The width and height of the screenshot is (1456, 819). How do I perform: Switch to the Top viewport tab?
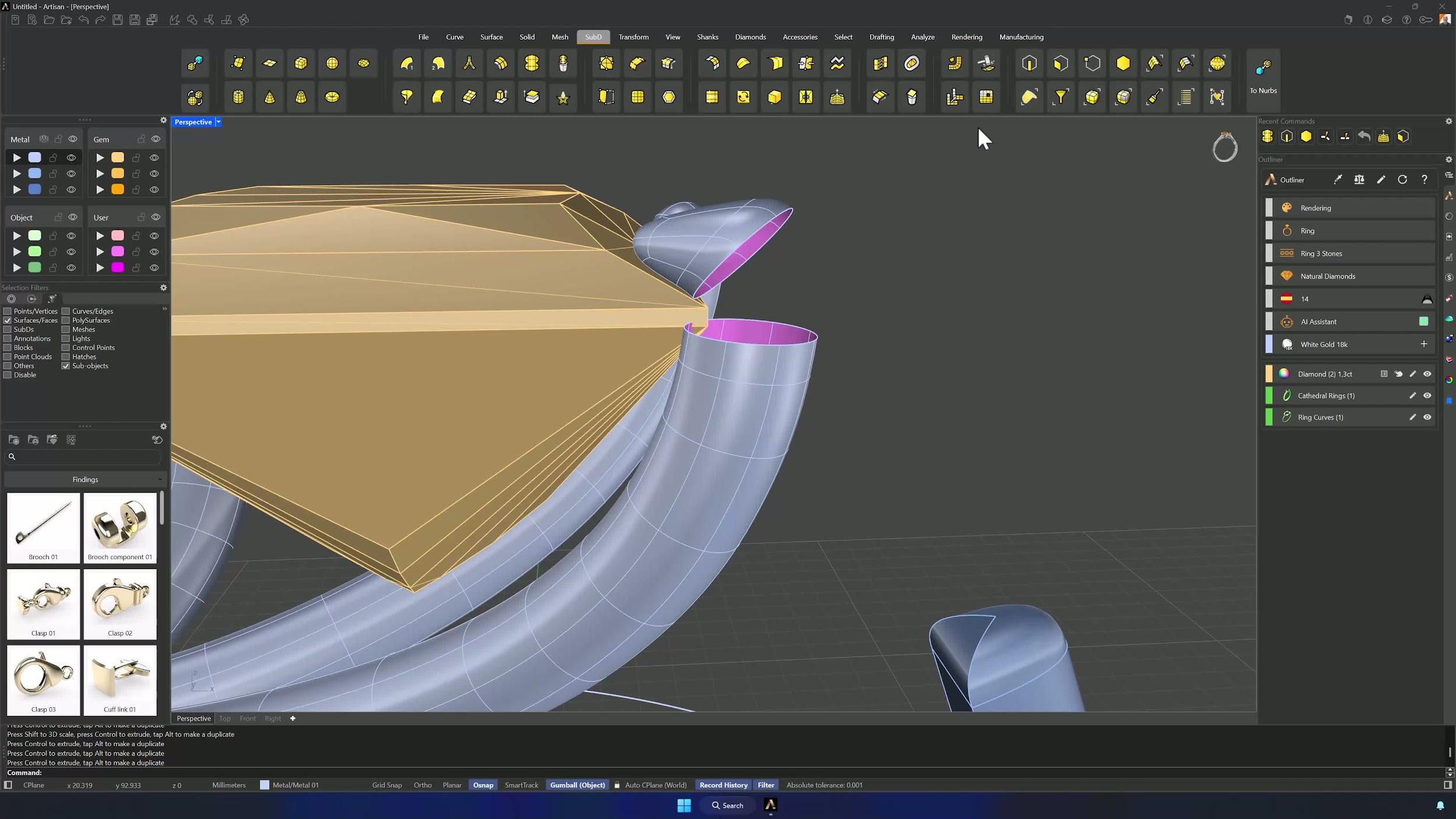tap(225, 718)
